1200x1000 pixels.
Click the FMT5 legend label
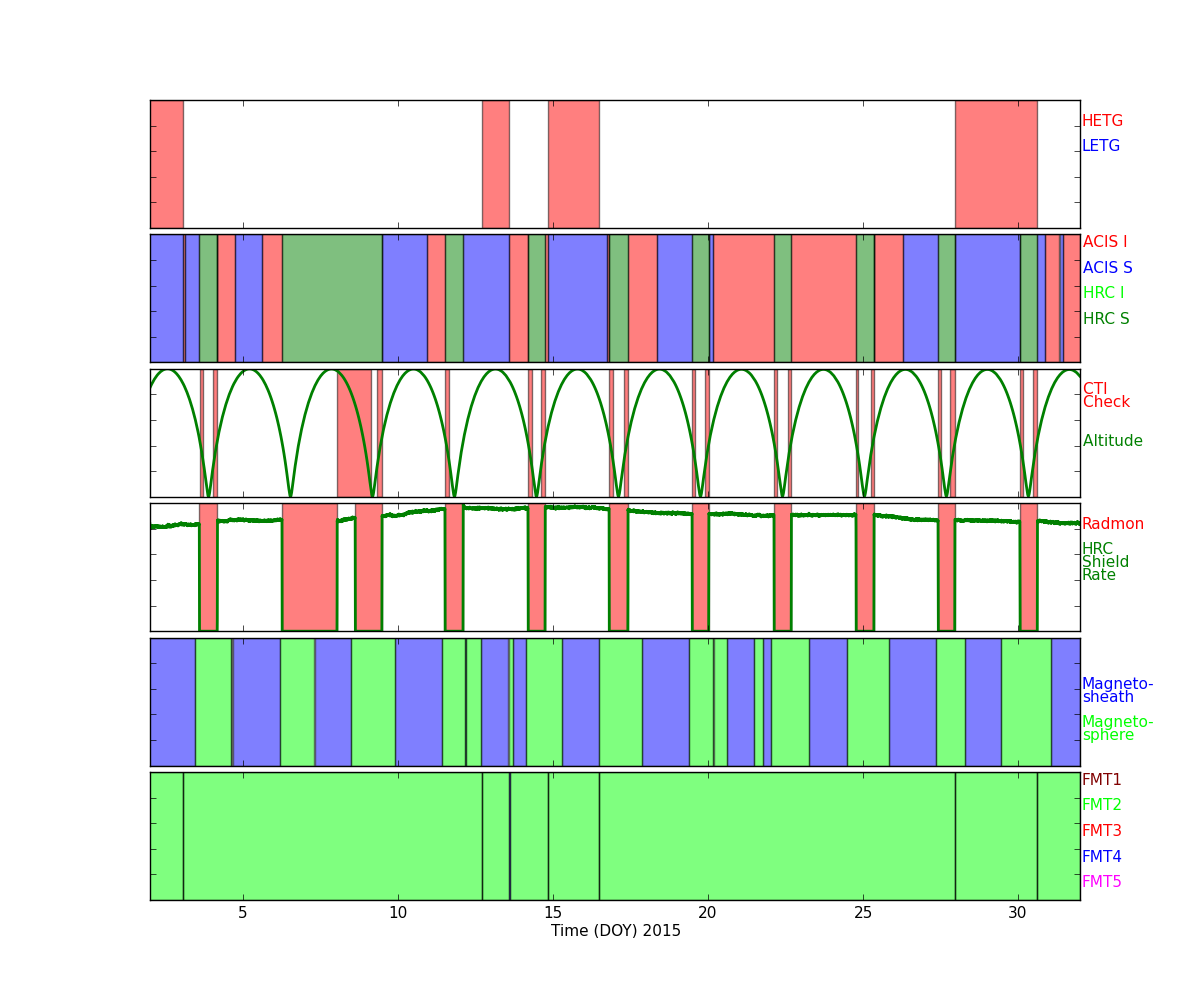tap(1102, 882)
